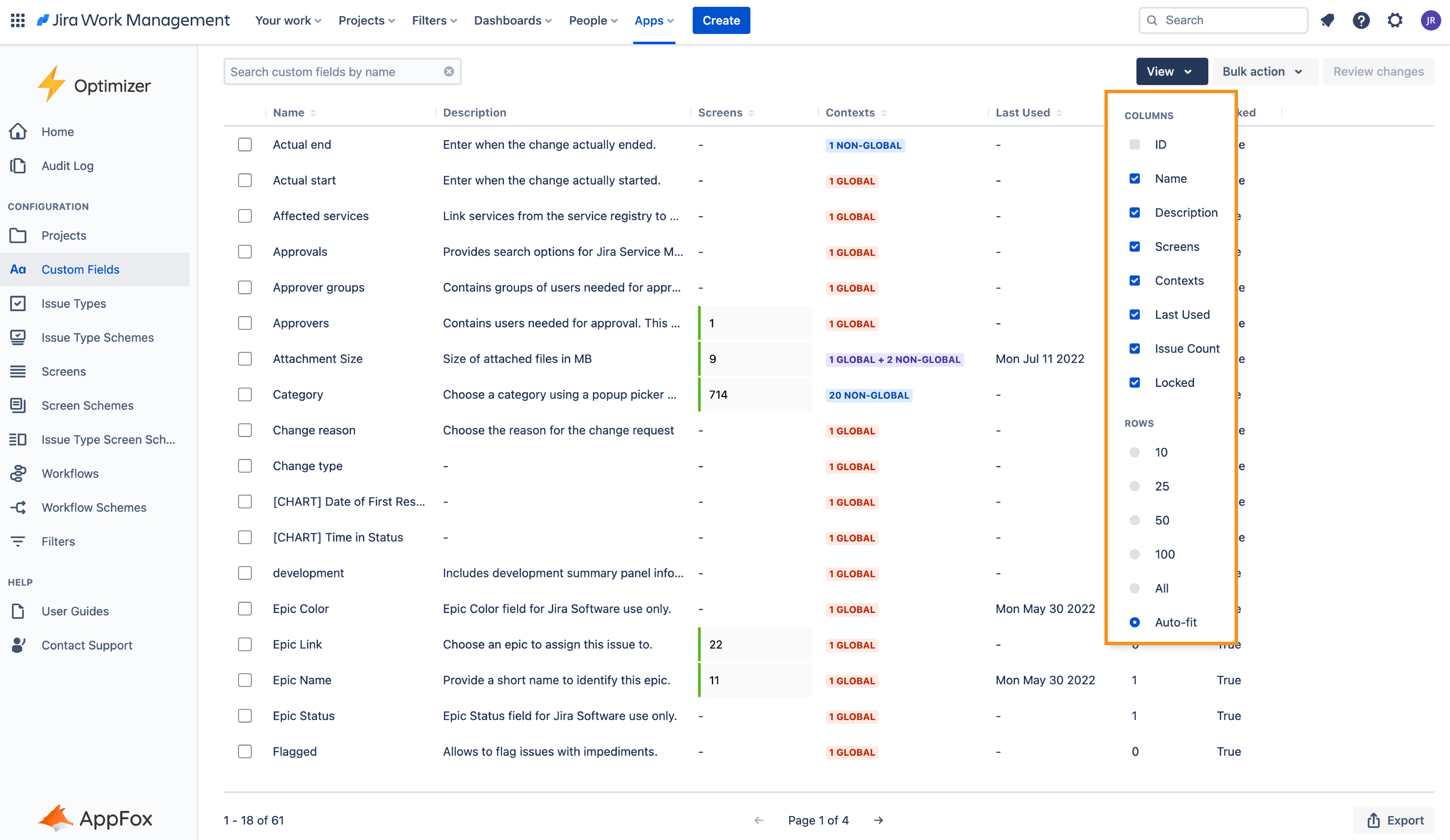Open the app switcher grid icon
Screen dimensions: 1450x840
pos(18,20)
